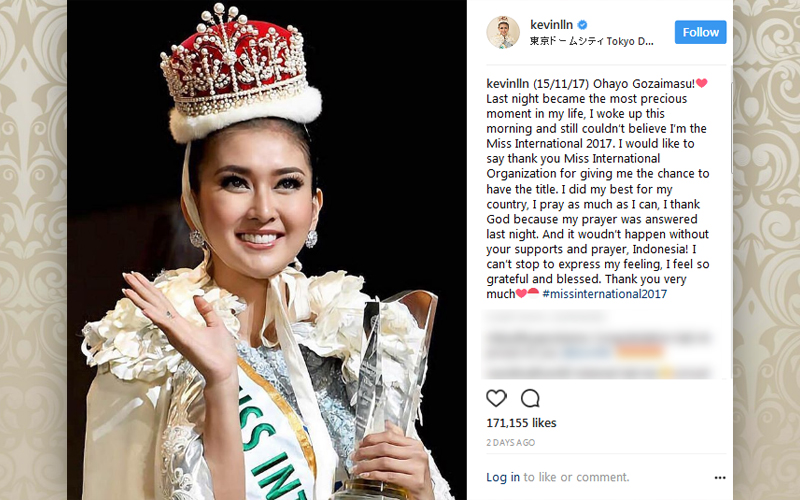The width and height of the screenshot is (800, 500).
Task: Click Log in link to comment
Action: coord(503,477)
